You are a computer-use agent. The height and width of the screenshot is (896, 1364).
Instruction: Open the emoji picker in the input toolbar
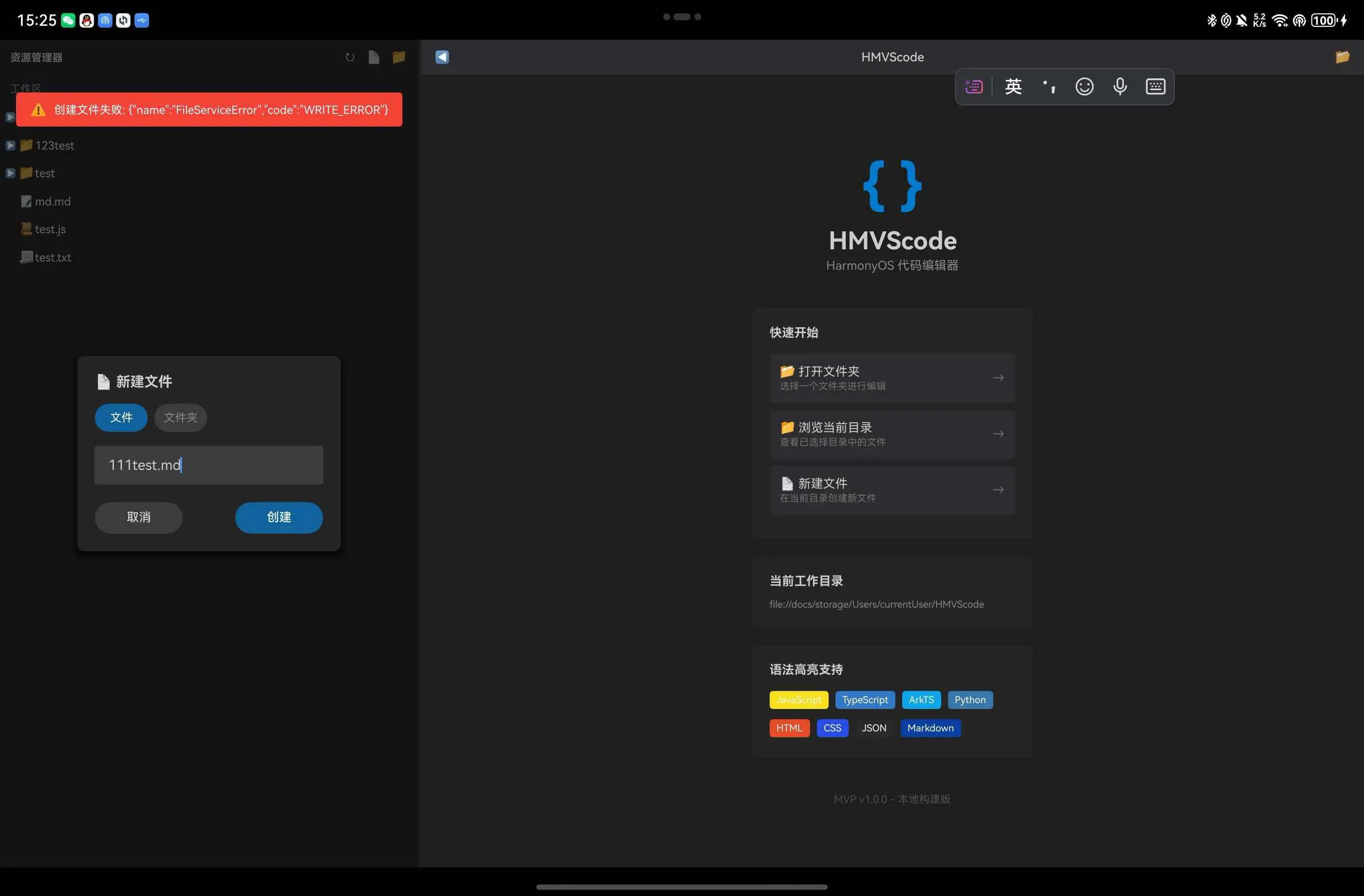[1084, 87]
